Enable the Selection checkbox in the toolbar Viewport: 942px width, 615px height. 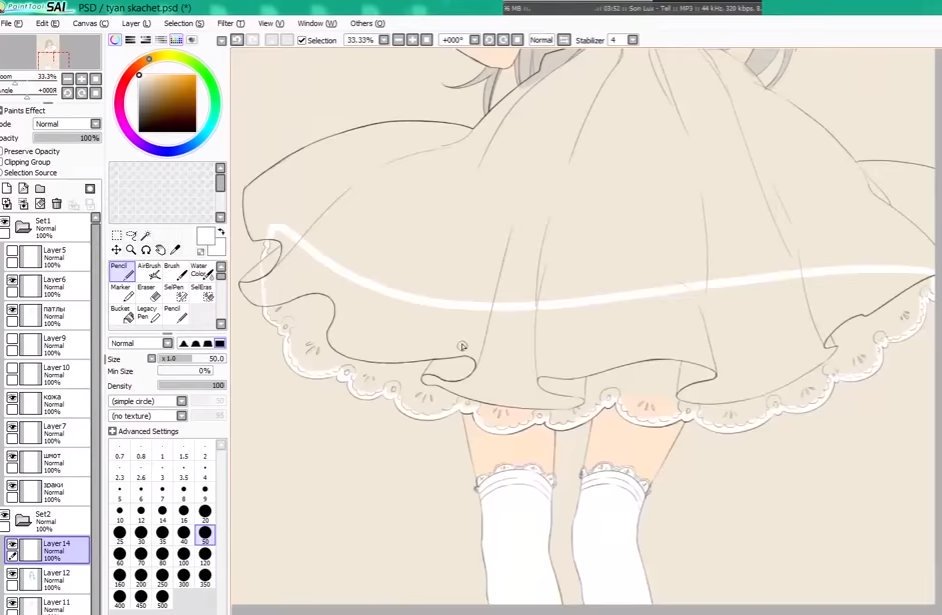click(x=302, y=40)
